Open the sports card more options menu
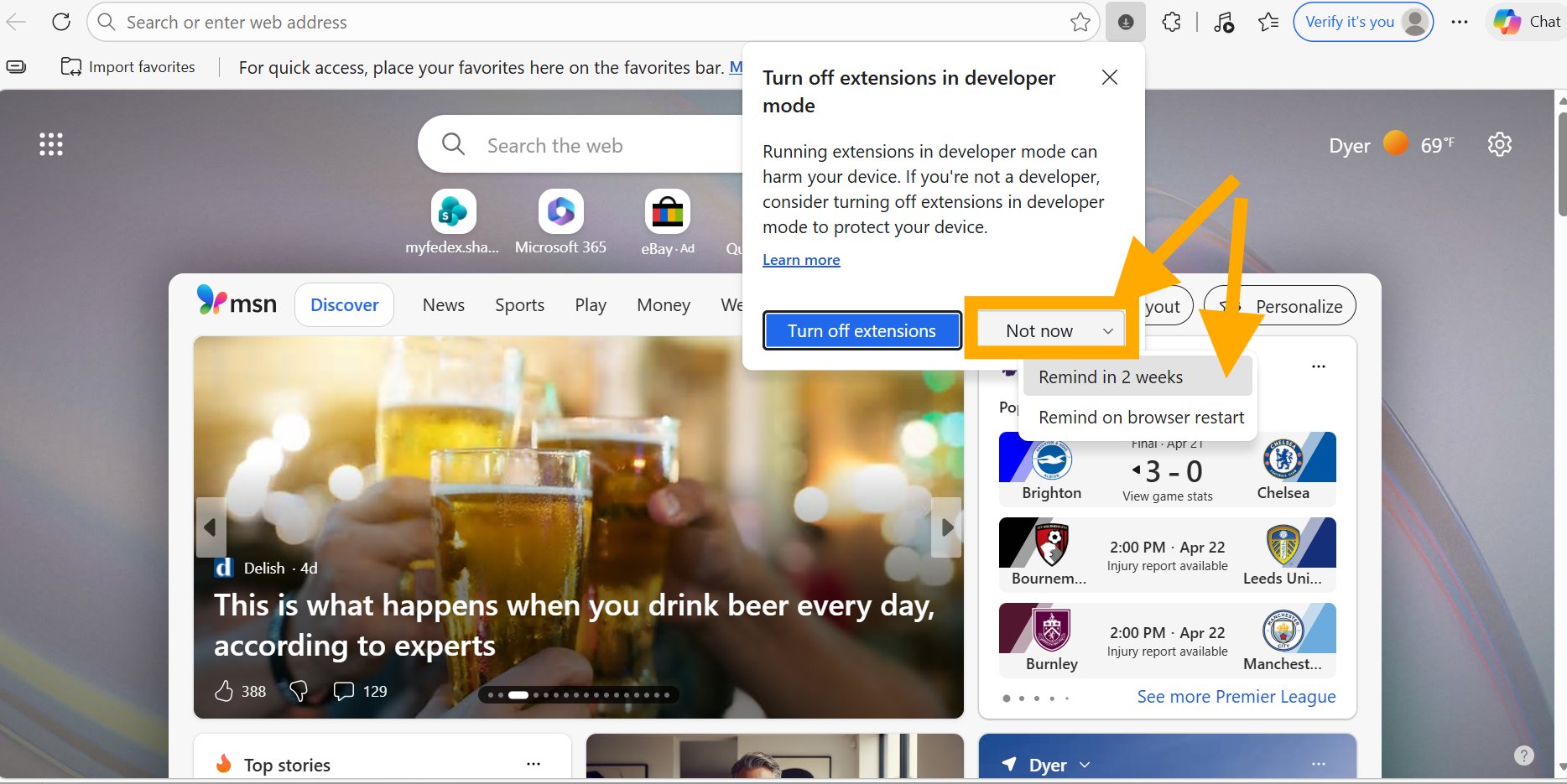The image size is (1567, 784). pos(1319,366)
